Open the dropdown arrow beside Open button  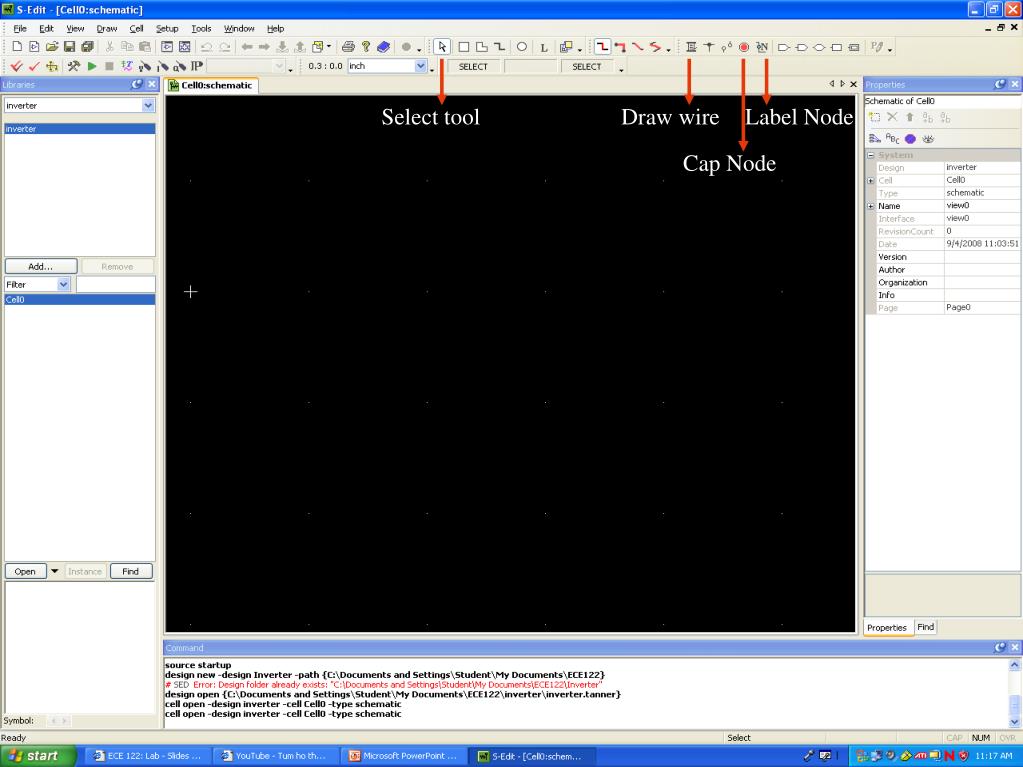point(55,571)
